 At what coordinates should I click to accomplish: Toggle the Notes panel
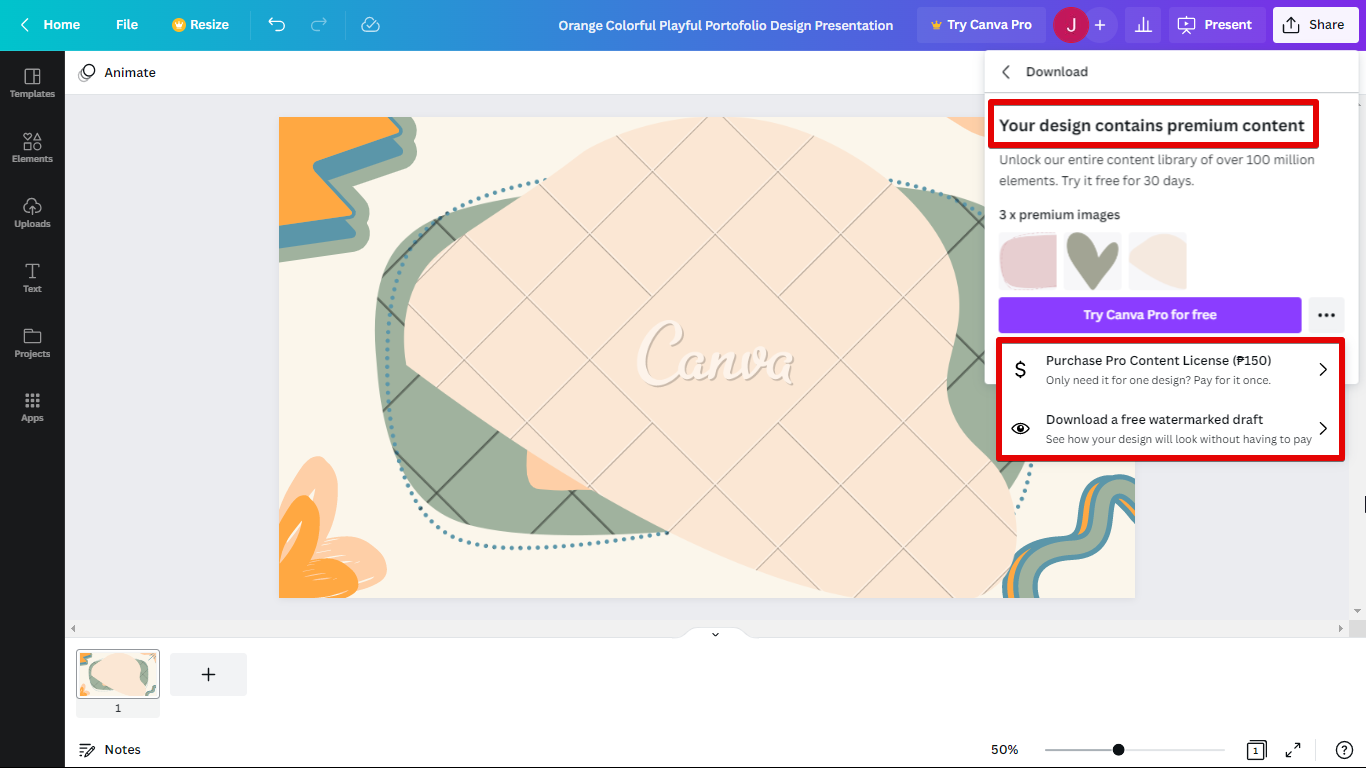coord(110,750)
